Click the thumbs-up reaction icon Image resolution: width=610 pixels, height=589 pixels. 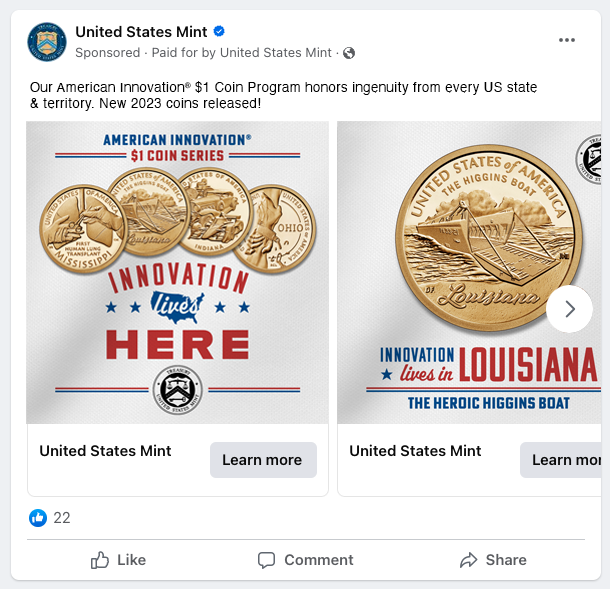click(x=38, y=518)
